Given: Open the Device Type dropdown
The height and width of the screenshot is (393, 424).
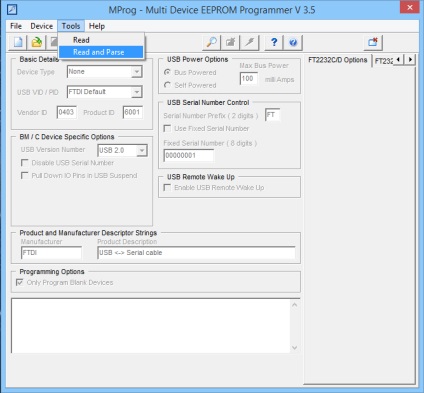Looking at the screenshot, I should coord(136,72).
